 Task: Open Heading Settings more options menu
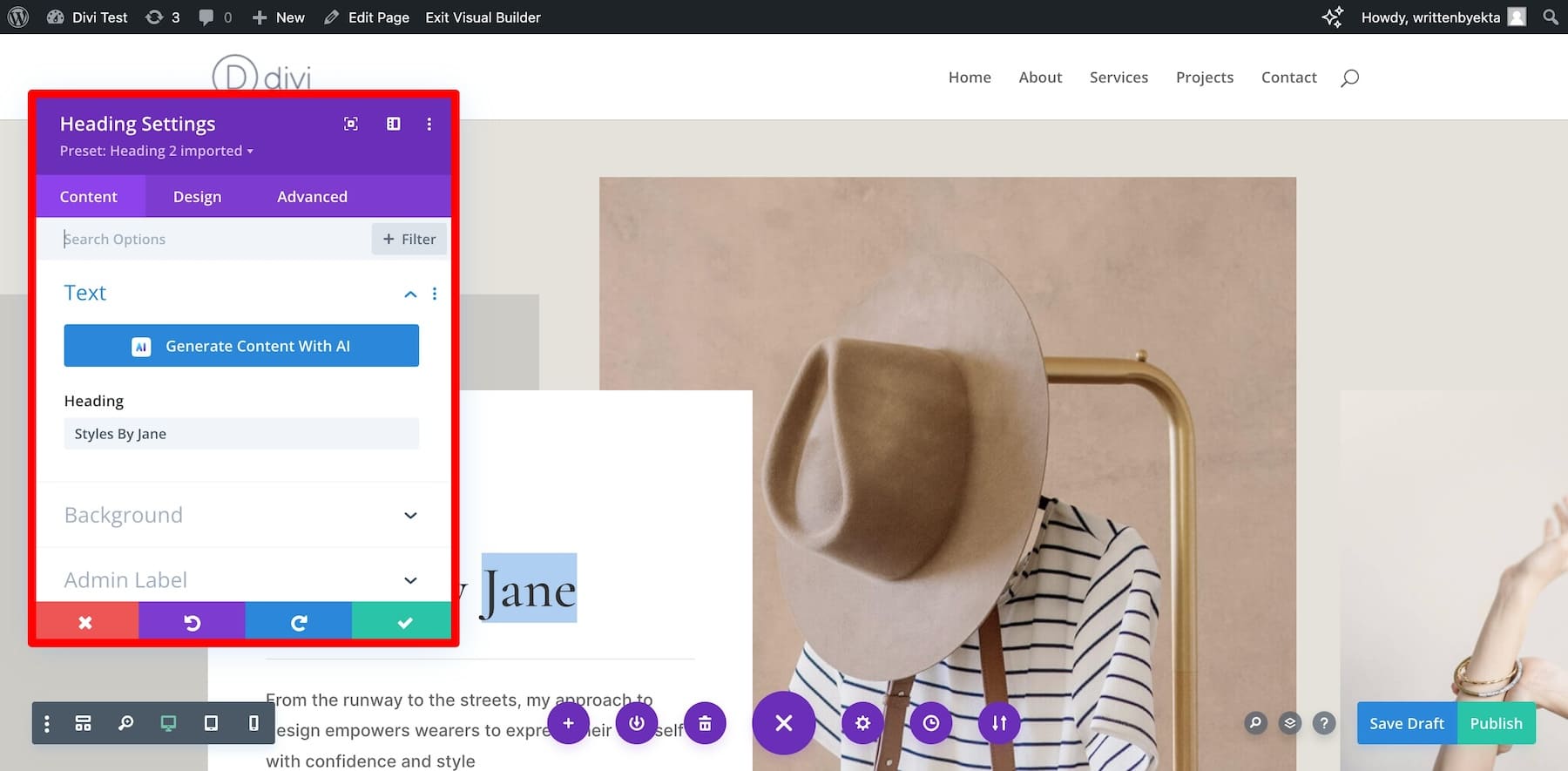point(429,124)
